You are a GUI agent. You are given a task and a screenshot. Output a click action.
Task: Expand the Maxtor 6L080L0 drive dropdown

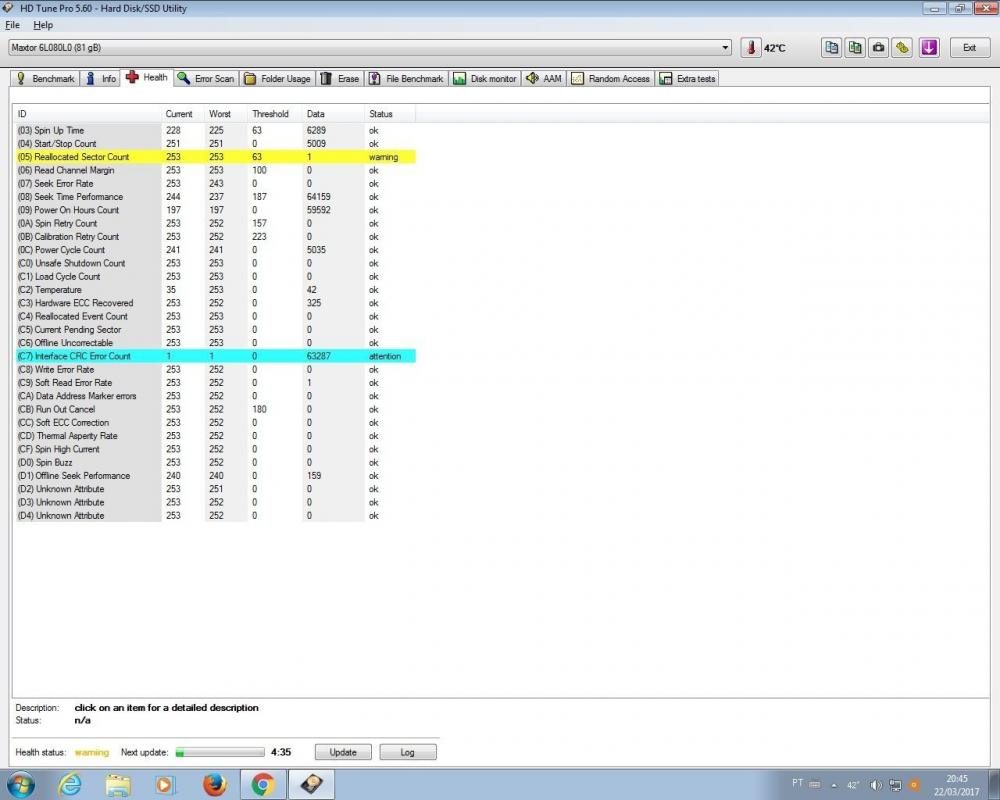pos(726,47)
